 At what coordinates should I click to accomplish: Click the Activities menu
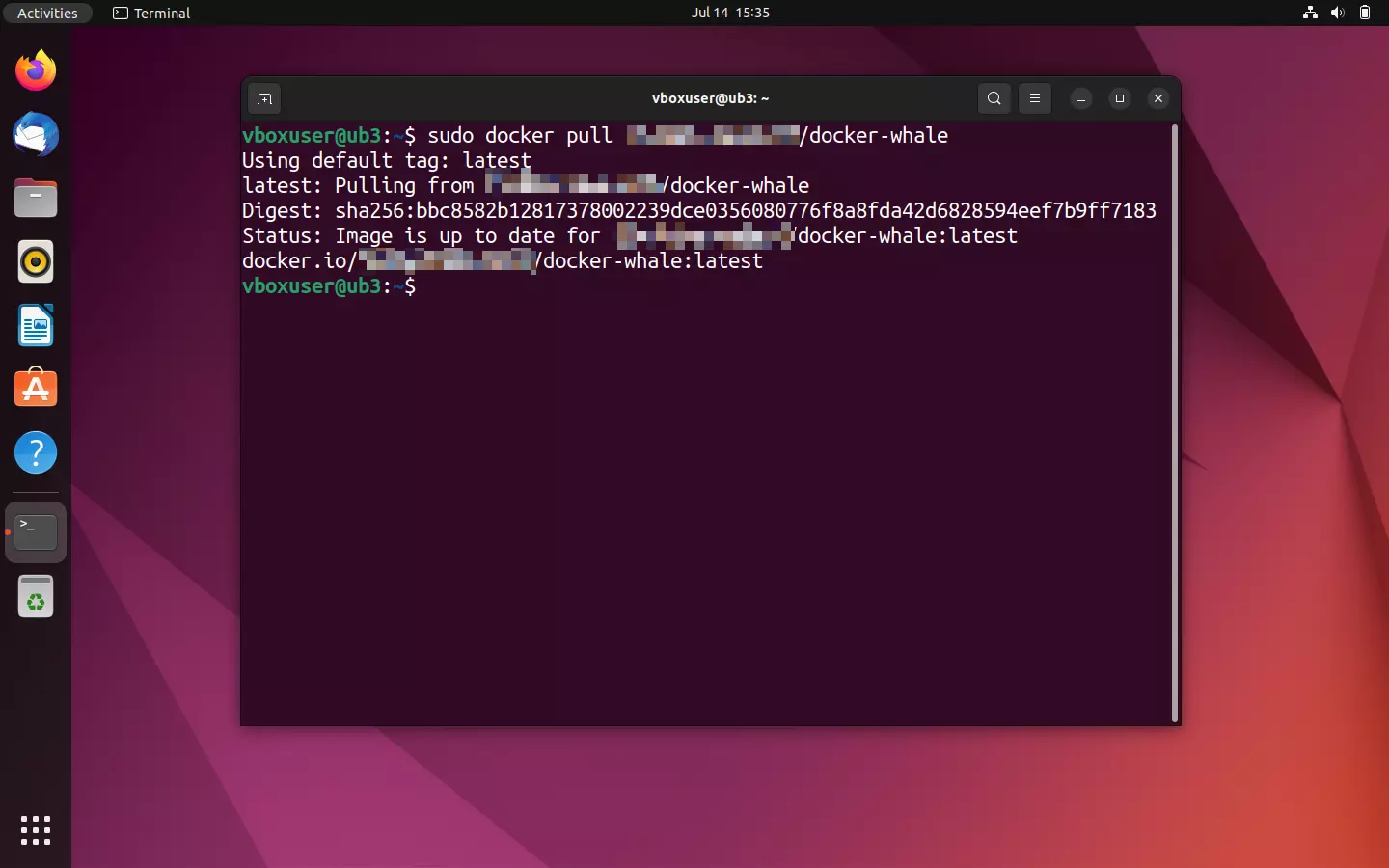[47, 13]
